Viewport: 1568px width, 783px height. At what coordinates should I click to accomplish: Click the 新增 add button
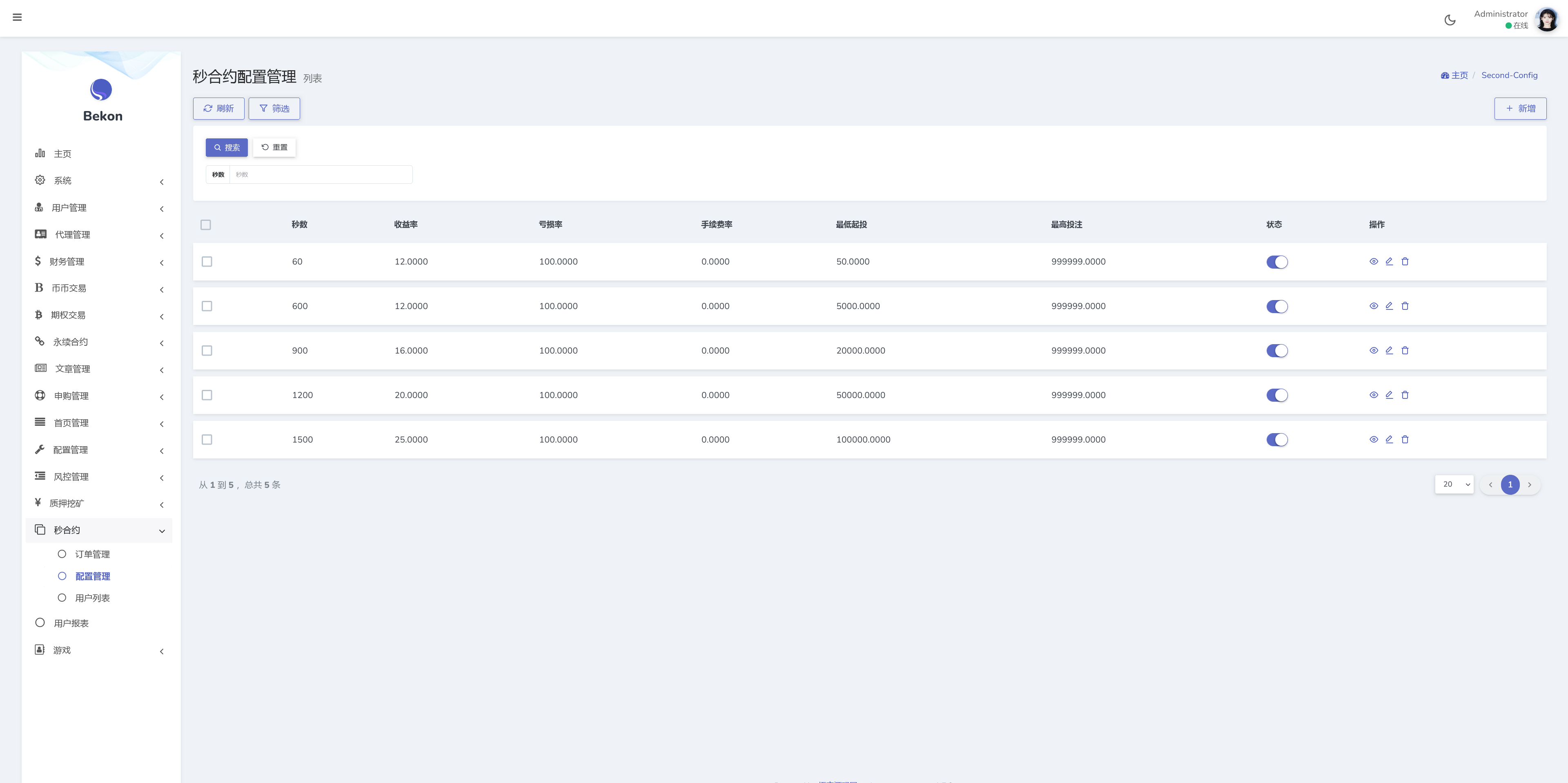coord(1520,108)
